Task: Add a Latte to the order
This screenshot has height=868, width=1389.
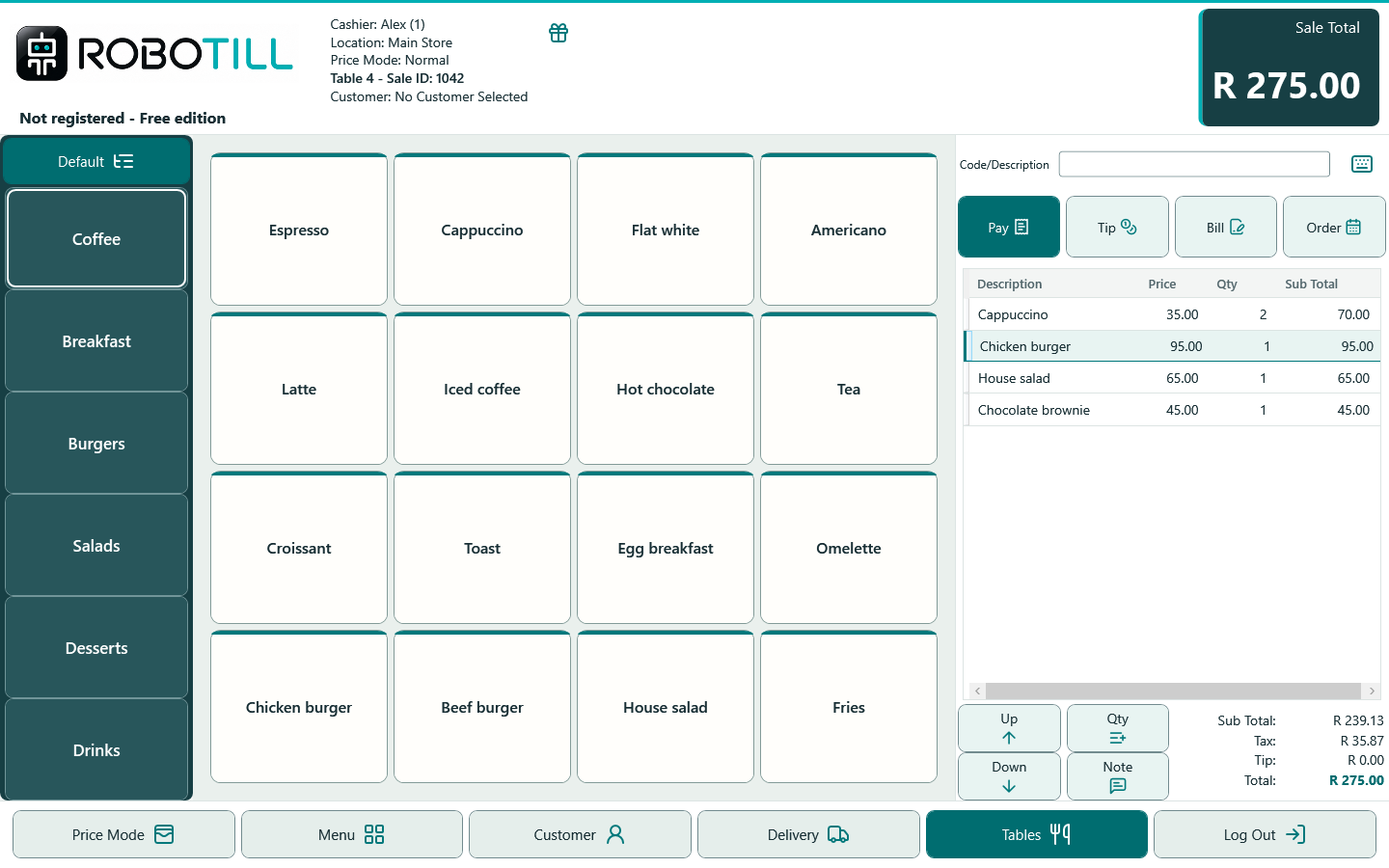Action: click(x=299, y=389)
